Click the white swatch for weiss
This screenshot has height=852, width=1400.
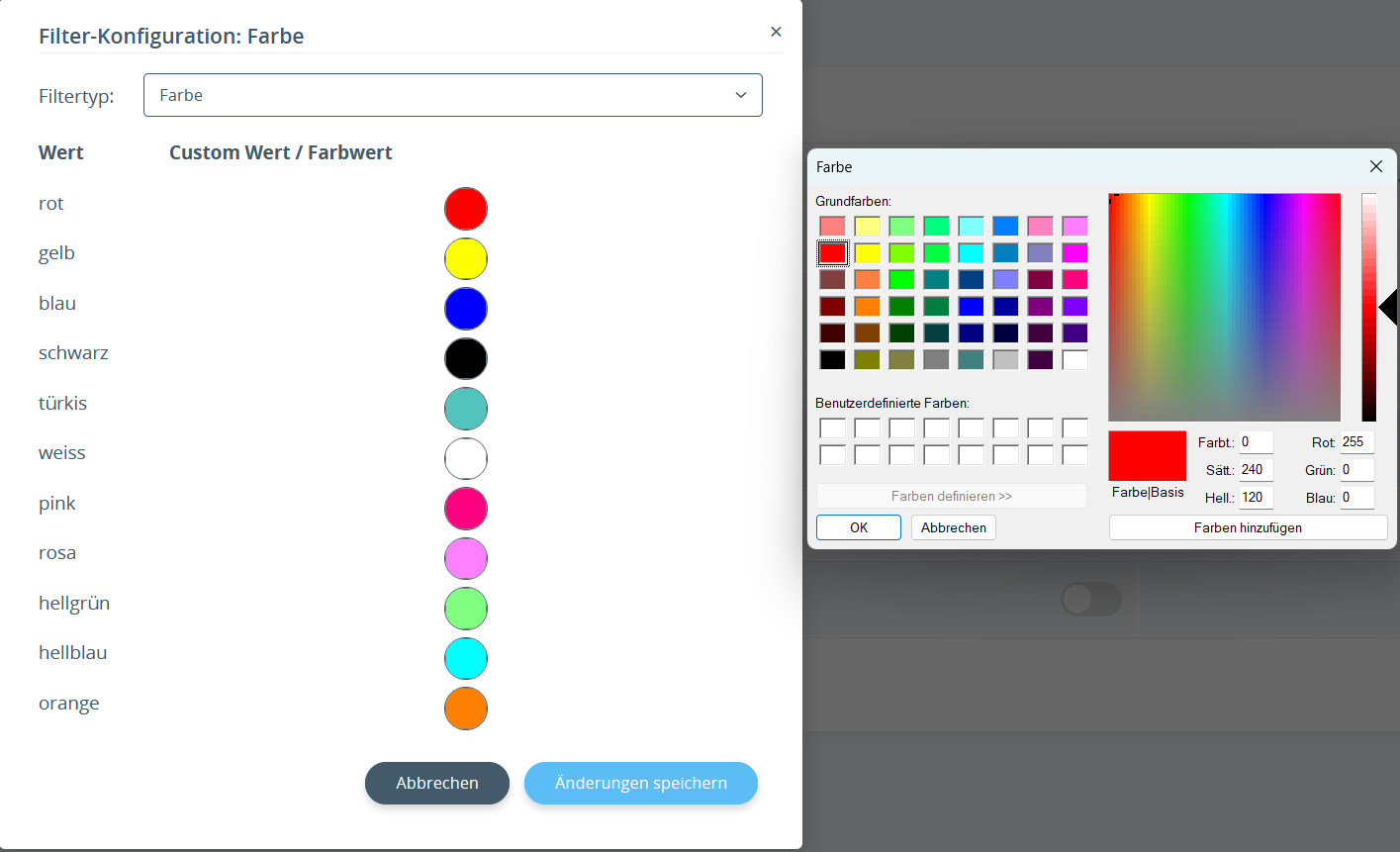click(x=466, y=458)
